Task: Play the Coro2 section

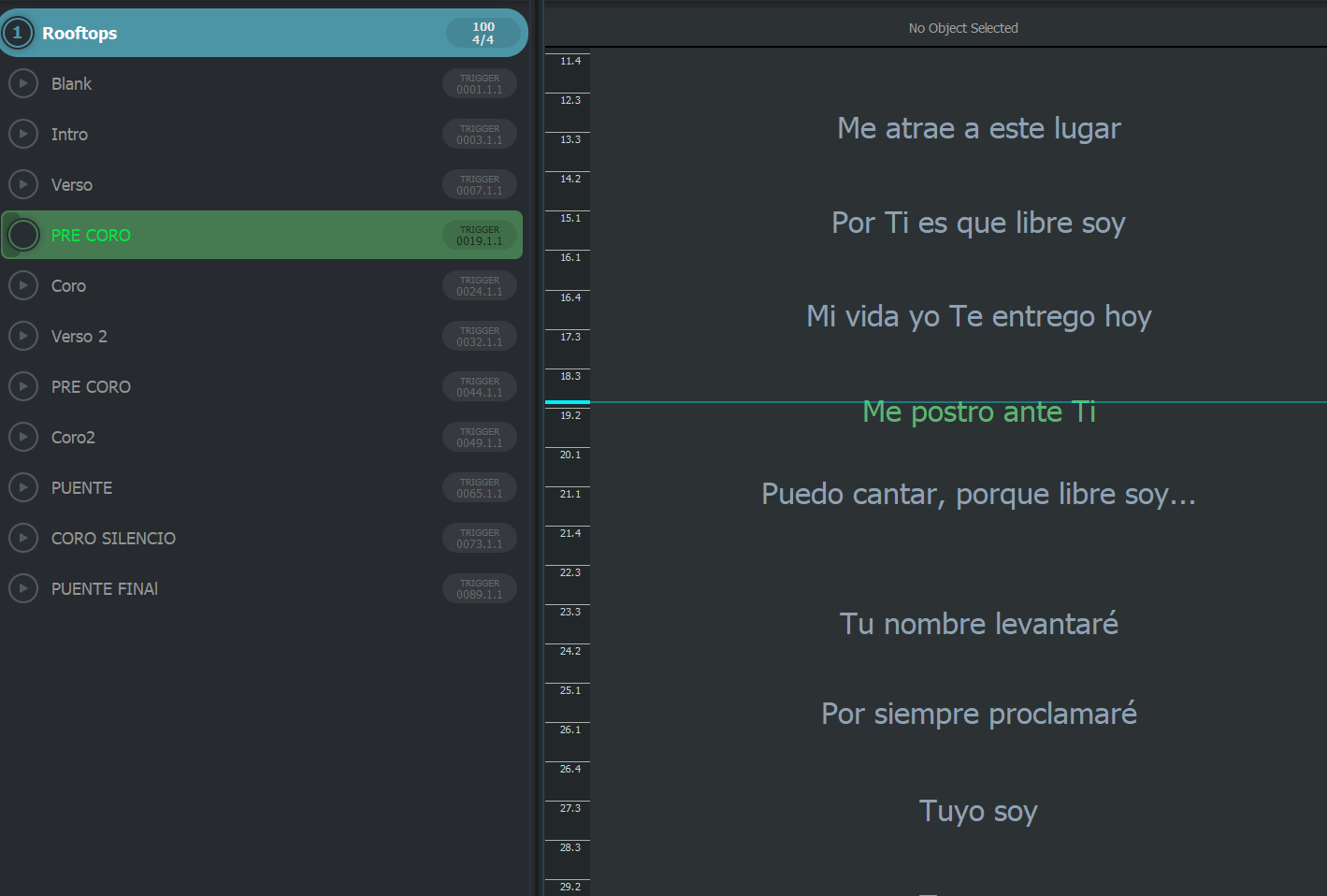Action: (23, 437)
